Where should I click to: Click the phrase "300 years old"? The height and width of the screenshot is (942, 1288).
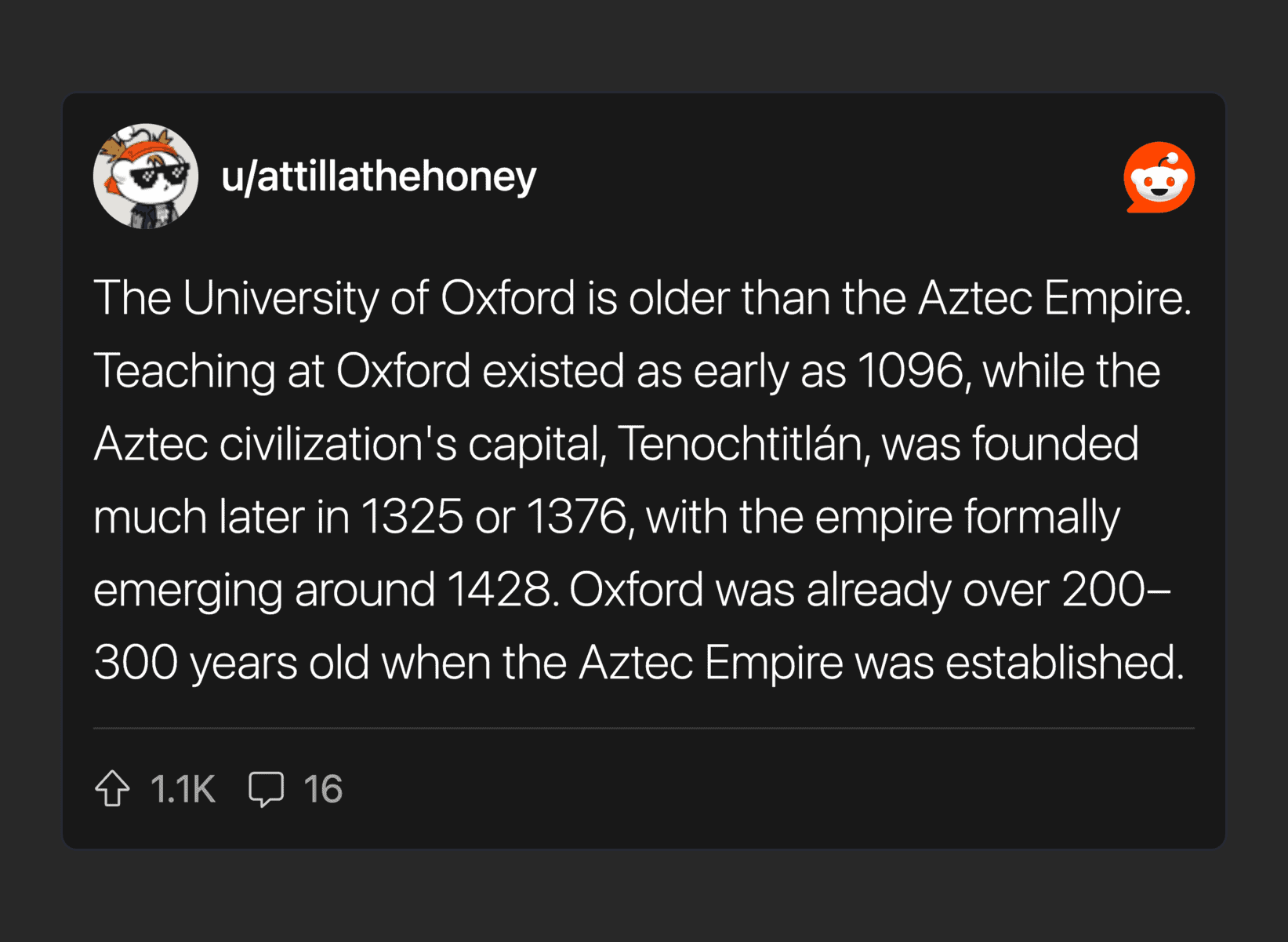[x=231, y=663]
